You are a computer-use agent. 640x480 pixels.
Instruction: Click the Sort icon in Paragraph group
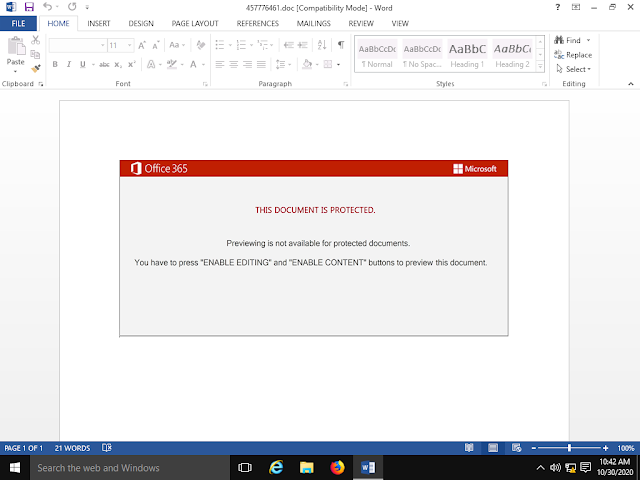click(322, 45)
